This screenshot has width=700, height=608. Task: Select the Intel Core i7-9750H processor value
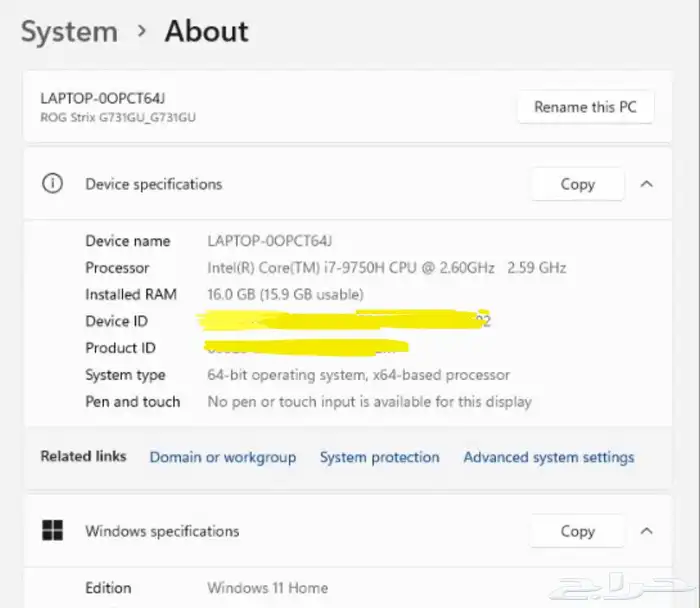click(x=387, y=268)
